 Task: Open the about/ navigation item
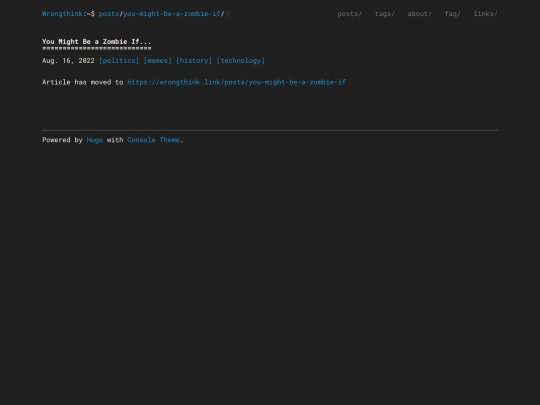(x=419, y=14)
